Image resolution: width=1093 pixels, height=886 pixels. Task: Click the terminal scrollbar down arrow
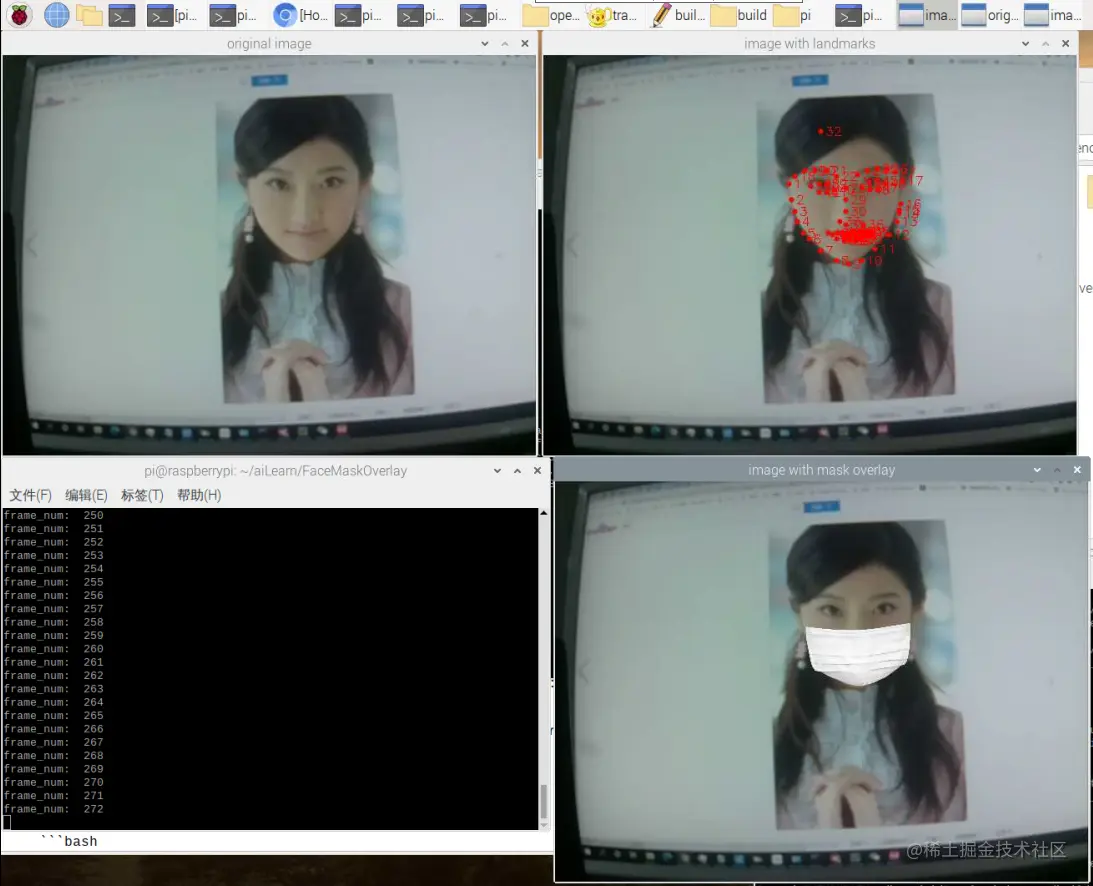click(x=544, y=825)
